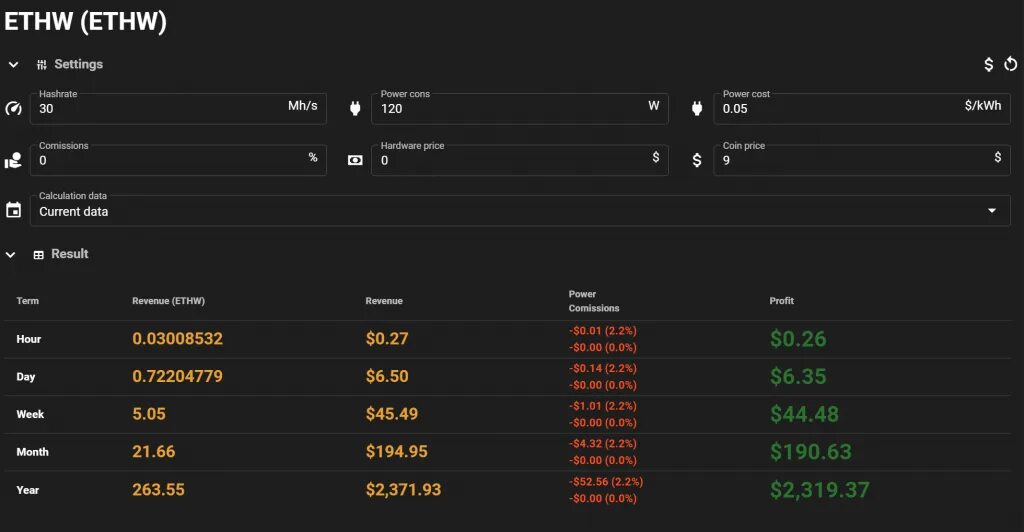The height and width of the screenshot is (532, 1024).
Task: Click the Settings sliders icon
Action: pos(42,65)
